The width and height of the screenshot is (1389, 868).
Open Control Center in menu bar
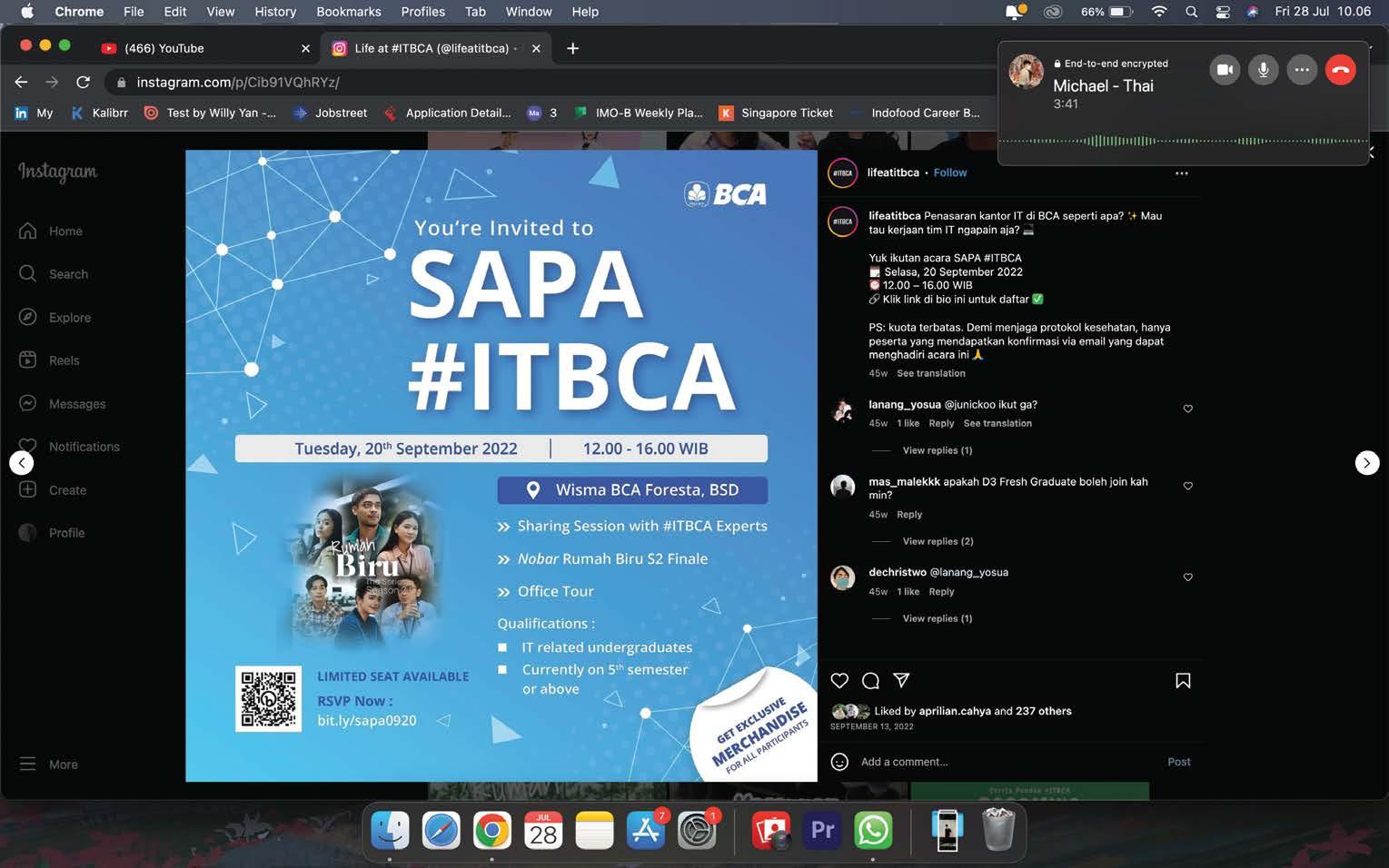pos(1223,12)
